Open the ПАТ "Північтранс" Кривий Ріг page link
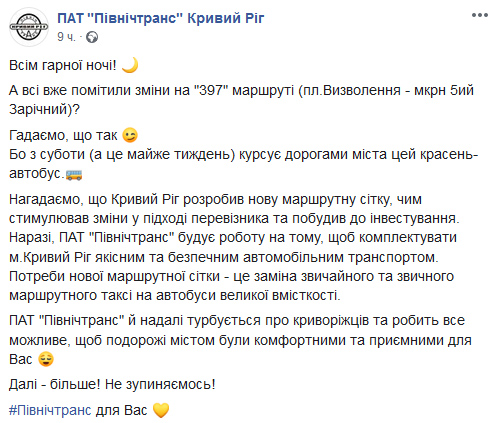494x423 pixels. point(161,18)
